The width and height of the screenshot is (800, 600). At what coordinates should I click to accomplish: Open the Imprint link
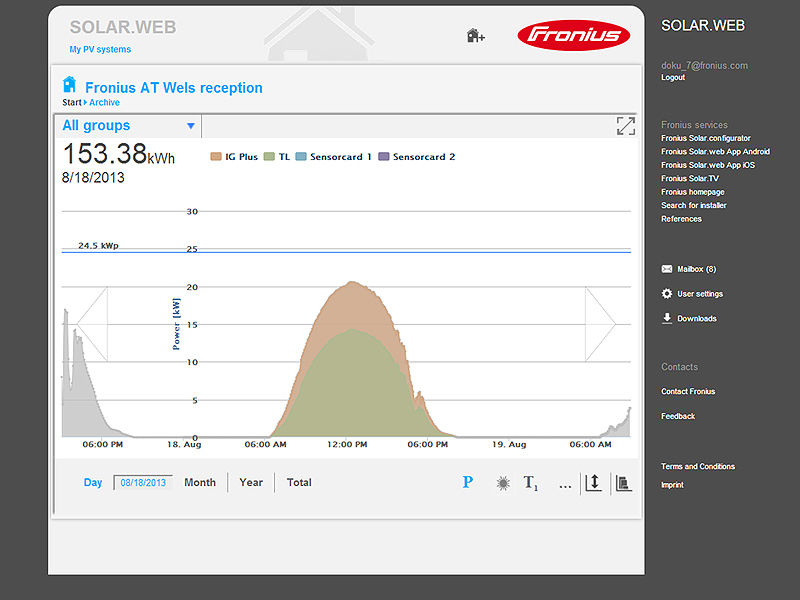(672, 485)
